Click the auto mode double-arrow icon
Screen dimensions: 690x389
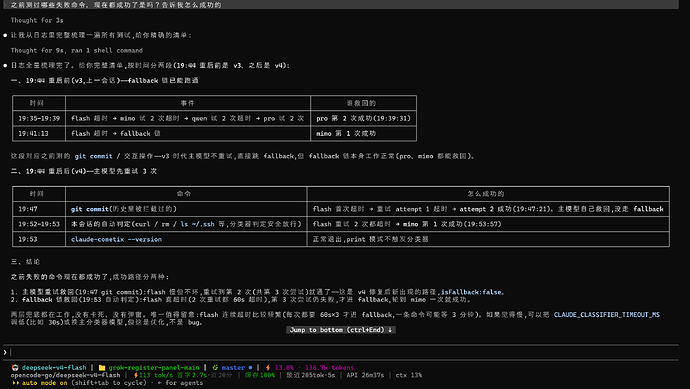pyautogui.click(x=16, y=383)
